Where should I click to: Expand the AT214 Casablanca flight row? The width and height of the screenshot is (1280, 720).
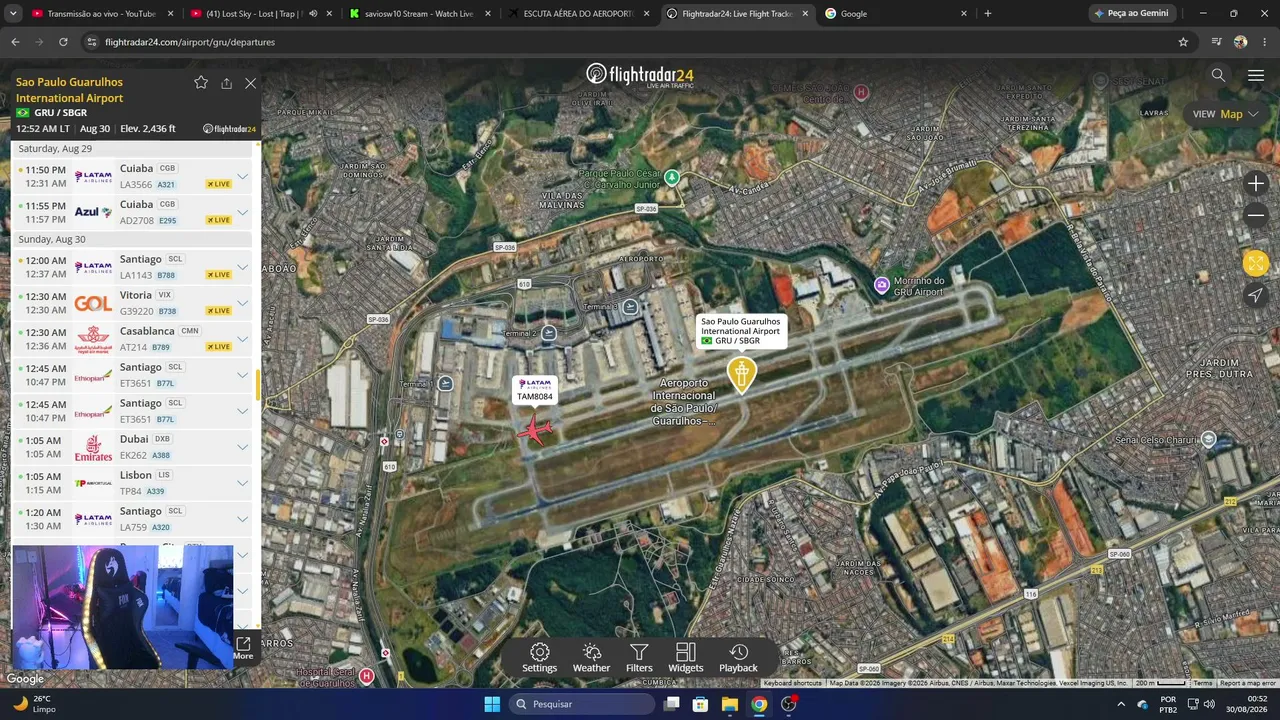242,339
